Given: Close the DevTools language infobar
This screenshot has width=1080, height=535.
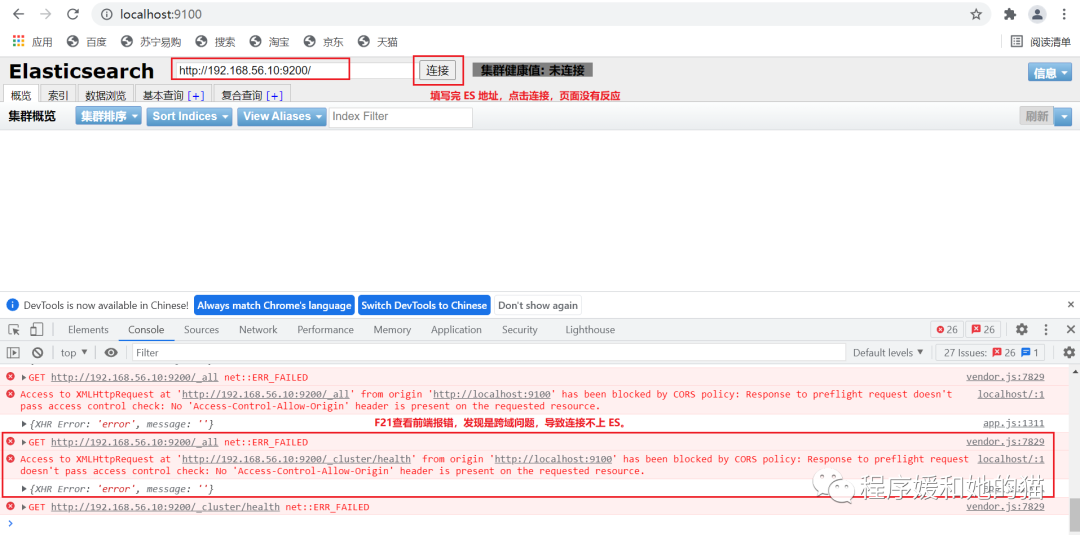Looking at the screenshot, I should coord(1071,304).
